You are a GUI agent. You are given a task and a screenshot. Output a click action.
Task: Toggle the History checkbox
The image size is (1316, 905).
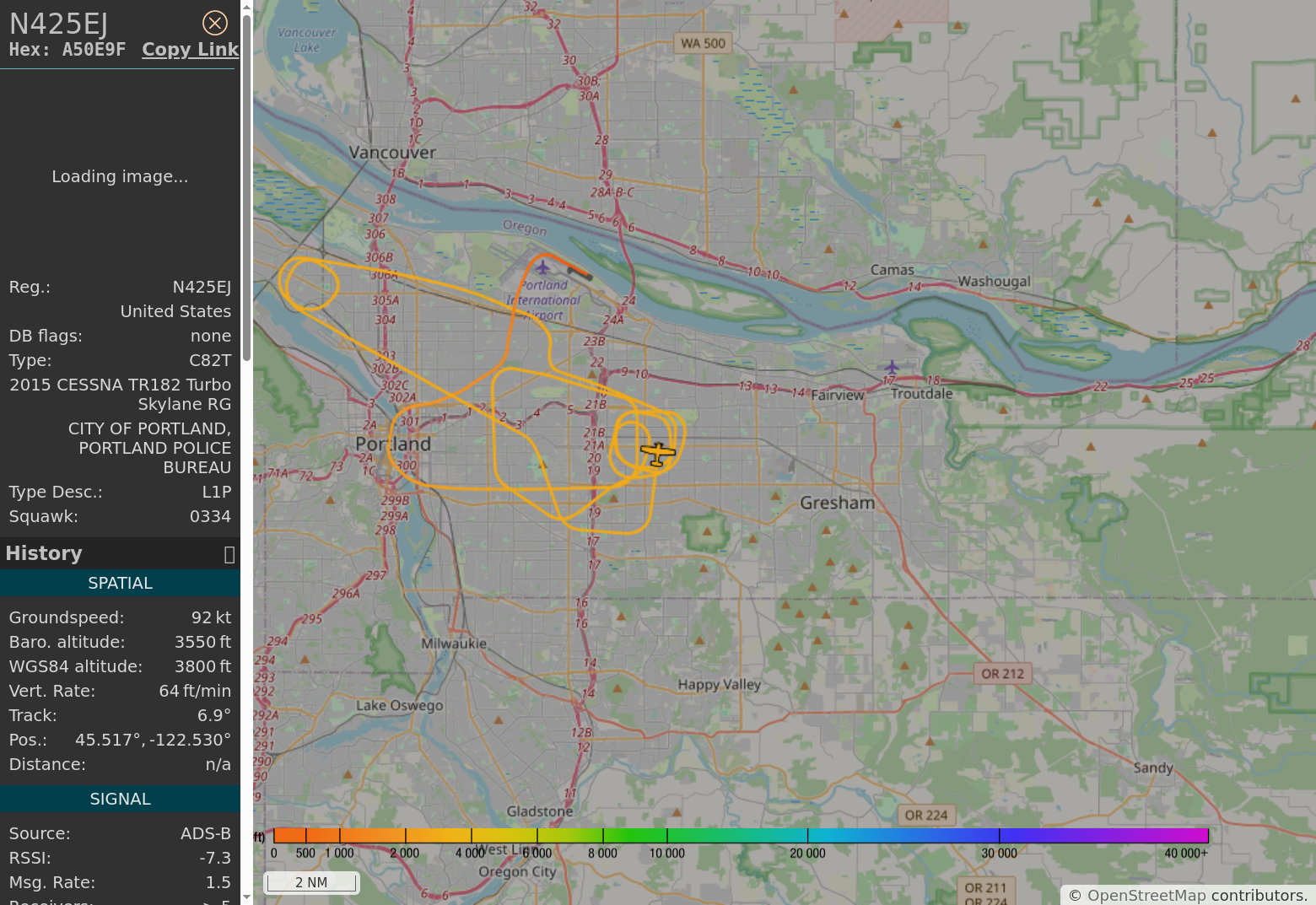pyautogui.click(x=229, y=554)
